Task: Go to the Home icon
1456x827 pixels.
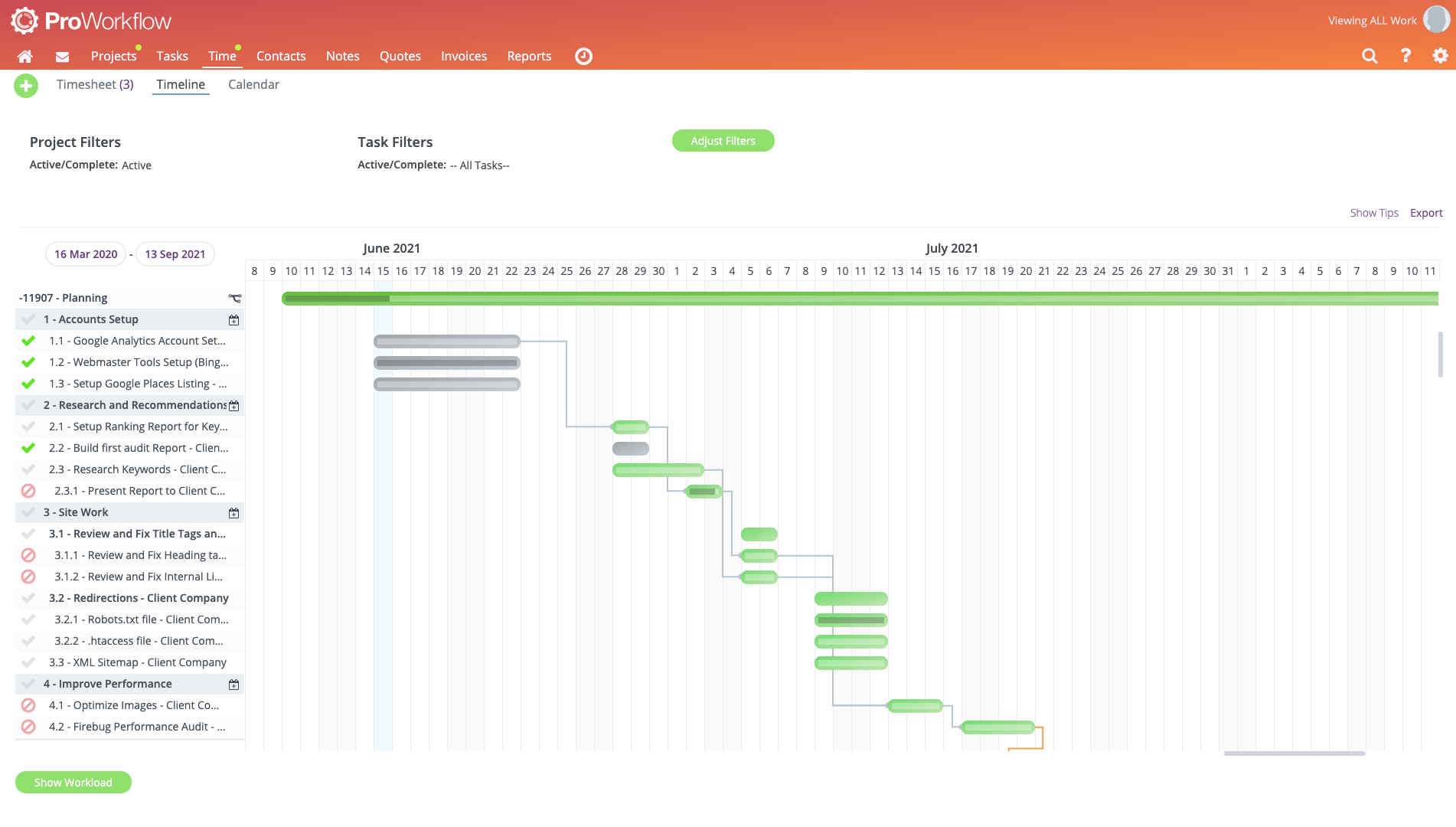Action: (x=25, y=56)
